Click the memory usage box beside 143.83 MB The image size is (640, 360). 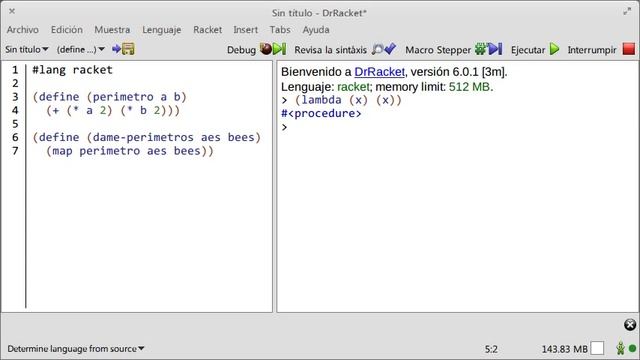point(597,349)
